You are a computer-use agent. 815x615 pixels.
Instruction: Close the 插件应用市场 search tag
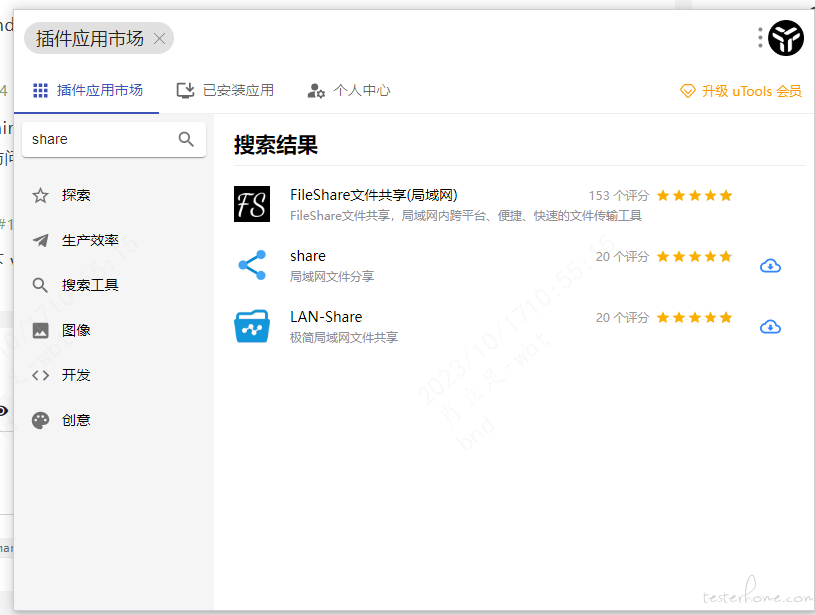[160, 38]
